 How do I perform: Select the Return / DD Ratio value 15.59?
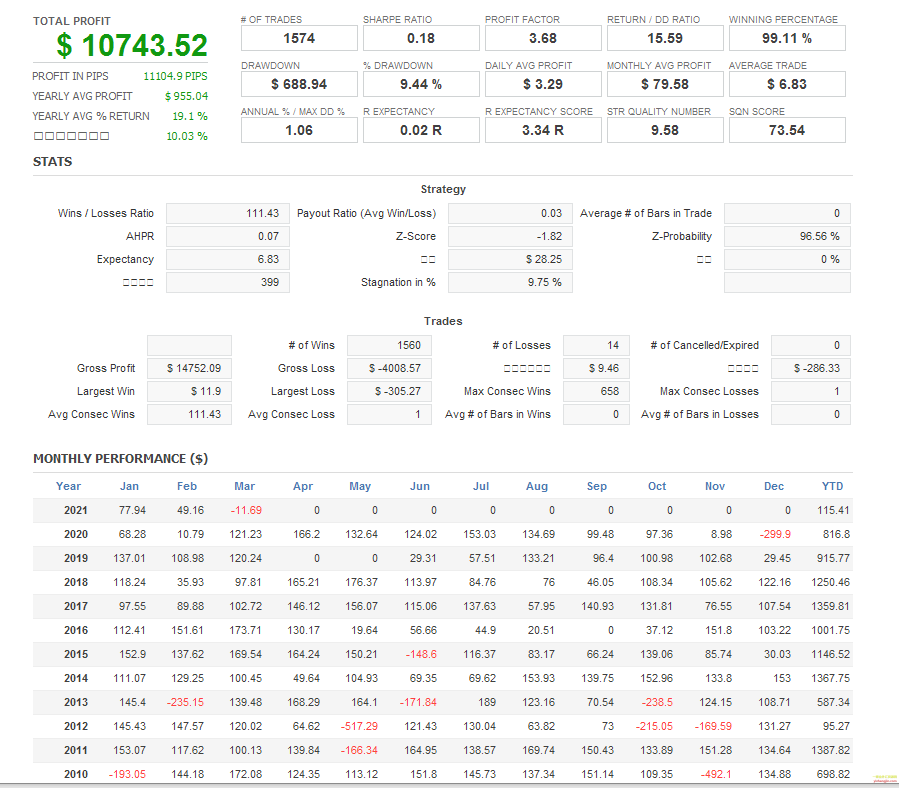point(665,38)
